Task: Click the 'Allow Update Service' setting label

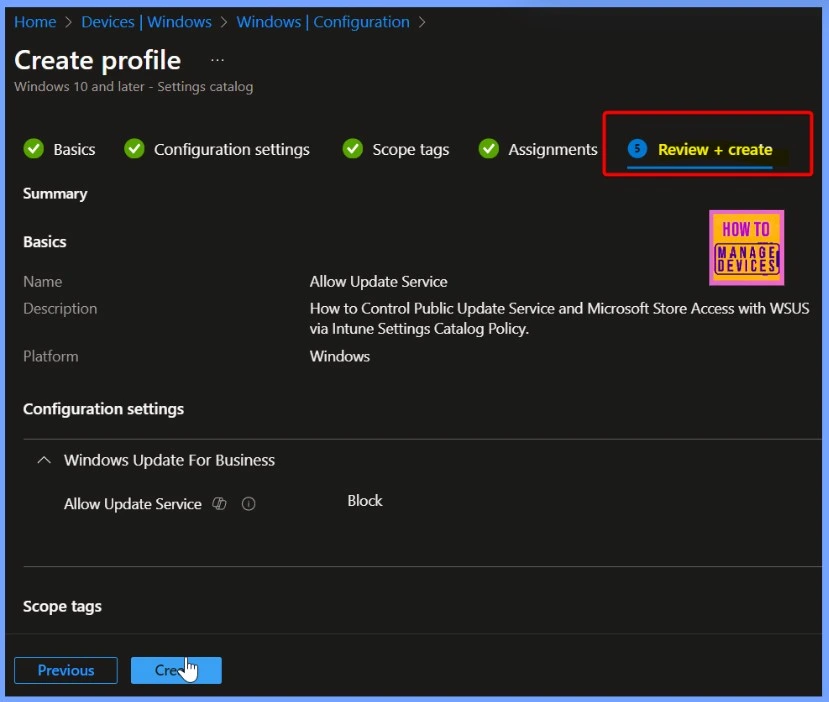Action: (133, 504)
